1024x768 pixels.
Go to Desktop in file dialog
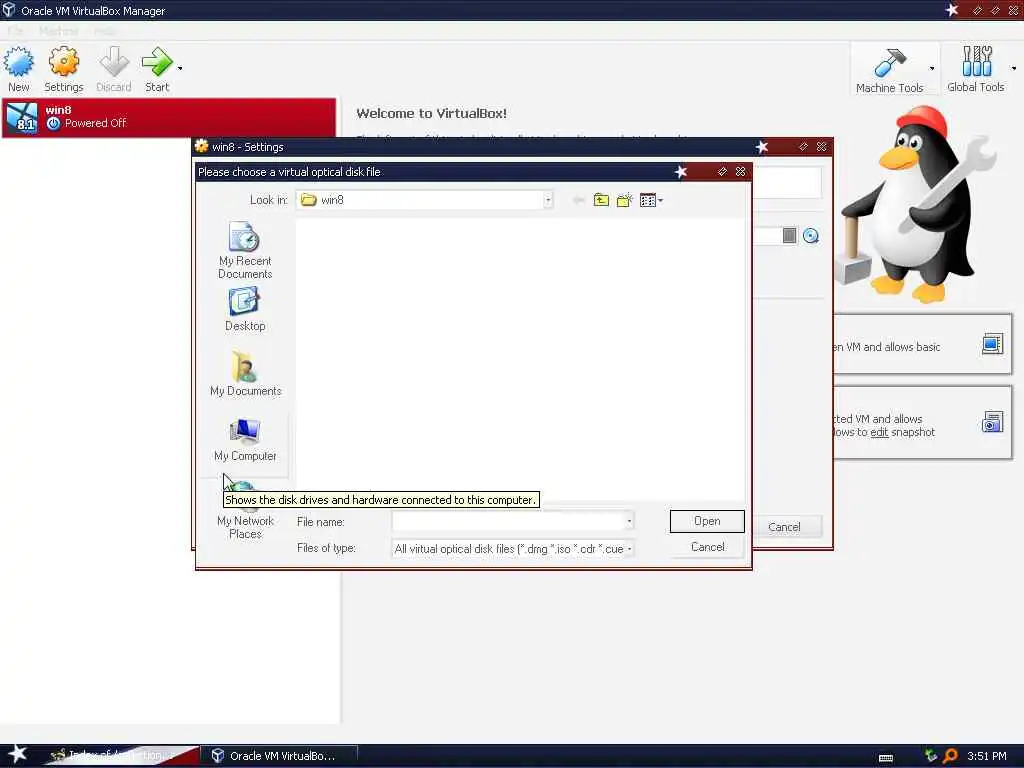(245, 310)
